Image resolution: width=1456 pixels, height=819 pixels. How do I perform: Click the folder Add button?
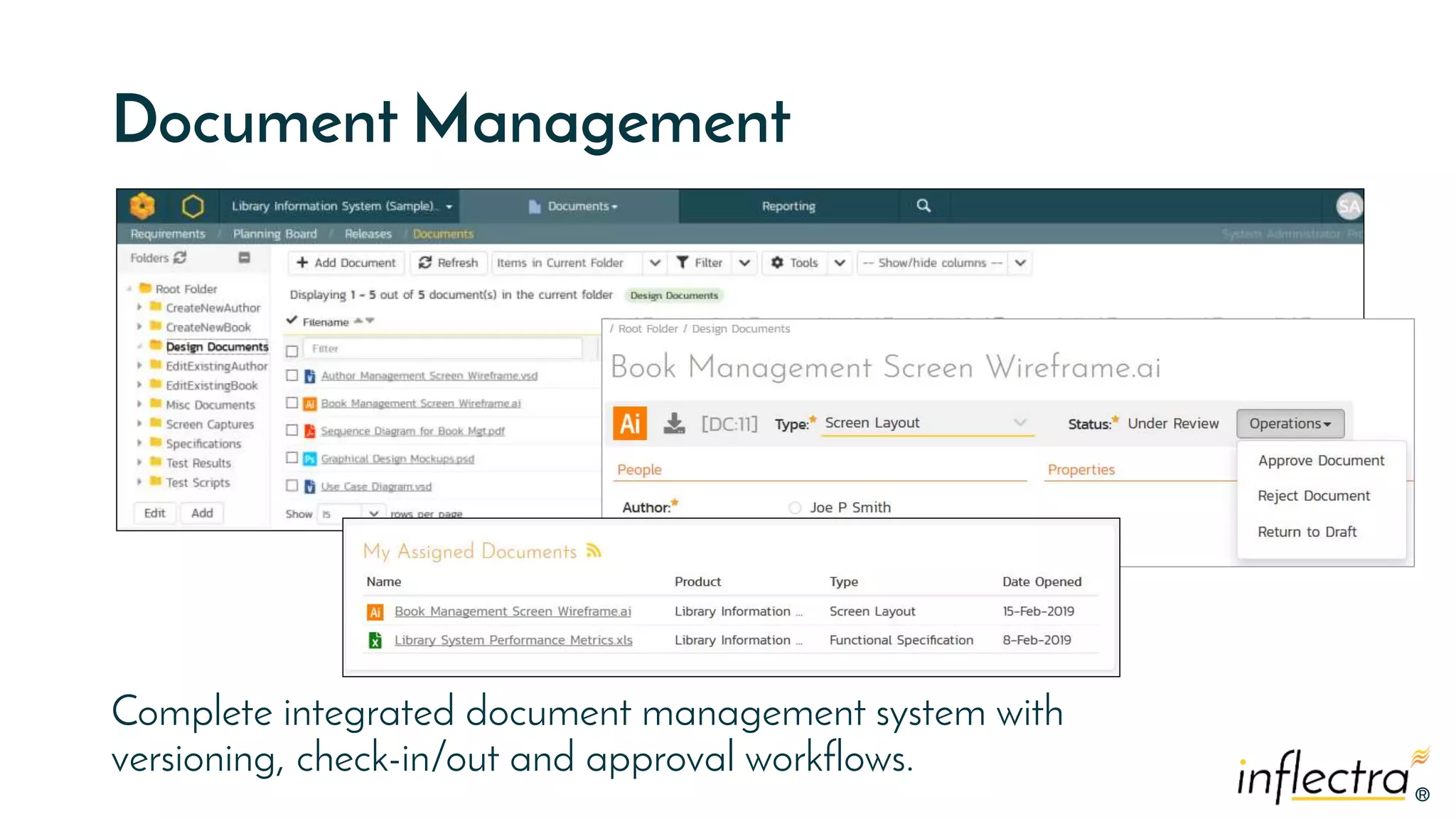(x=202, y=513)
